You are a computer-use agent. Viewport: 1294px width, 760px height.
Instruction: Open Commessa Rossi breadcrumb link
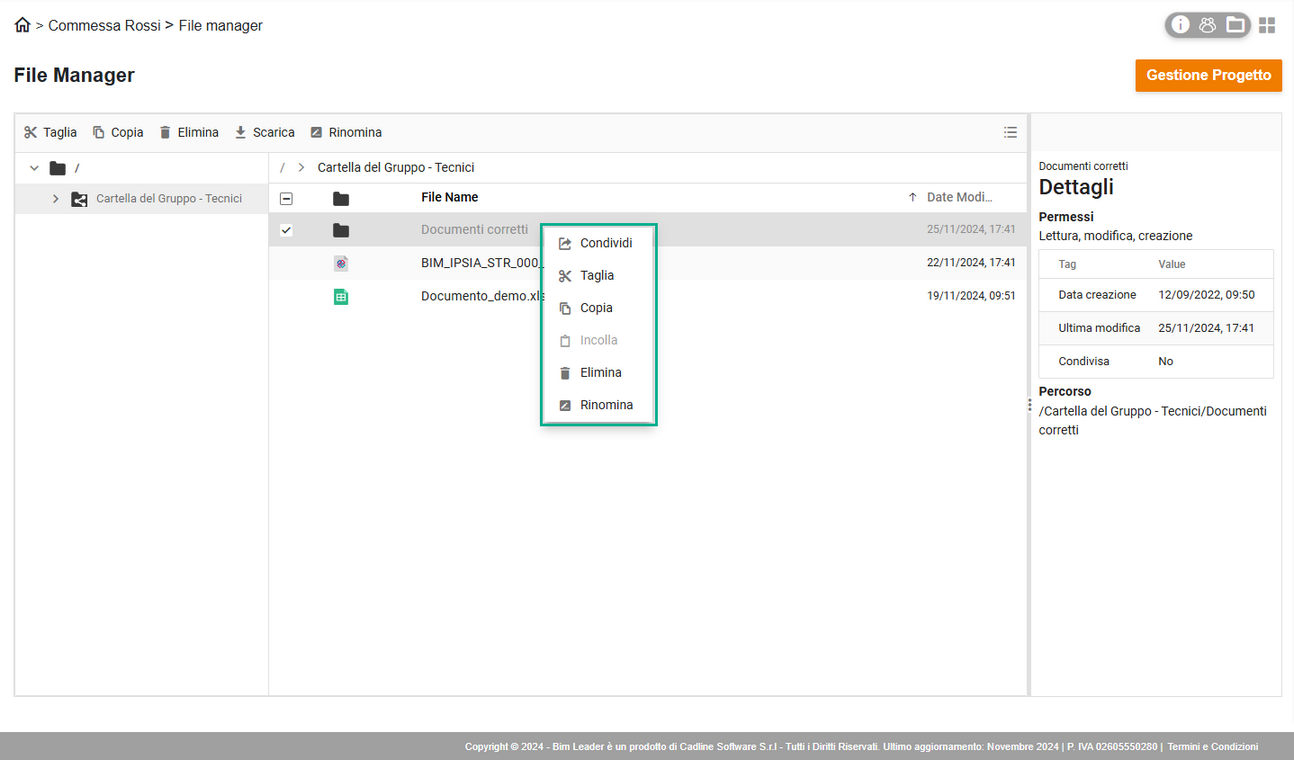click(x=104, y=25)
